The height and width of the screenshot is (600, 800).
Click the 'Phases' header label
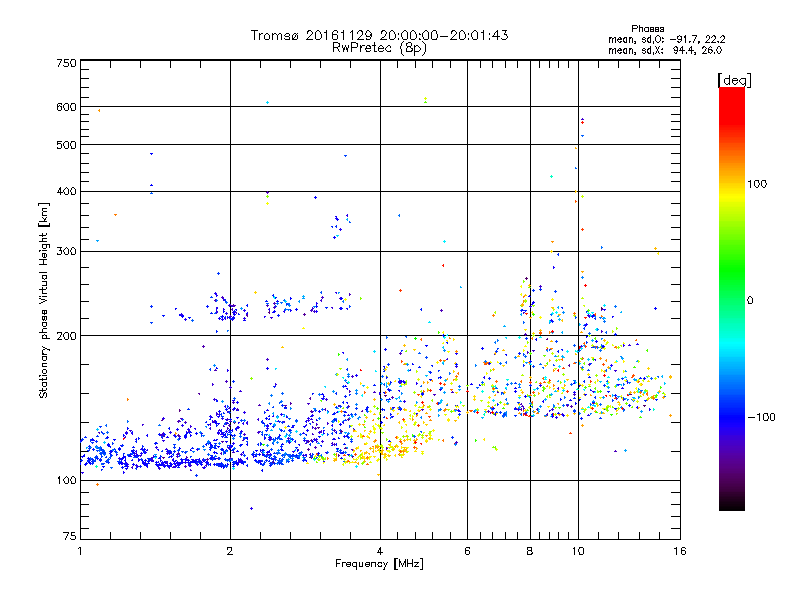pos(647,29)
